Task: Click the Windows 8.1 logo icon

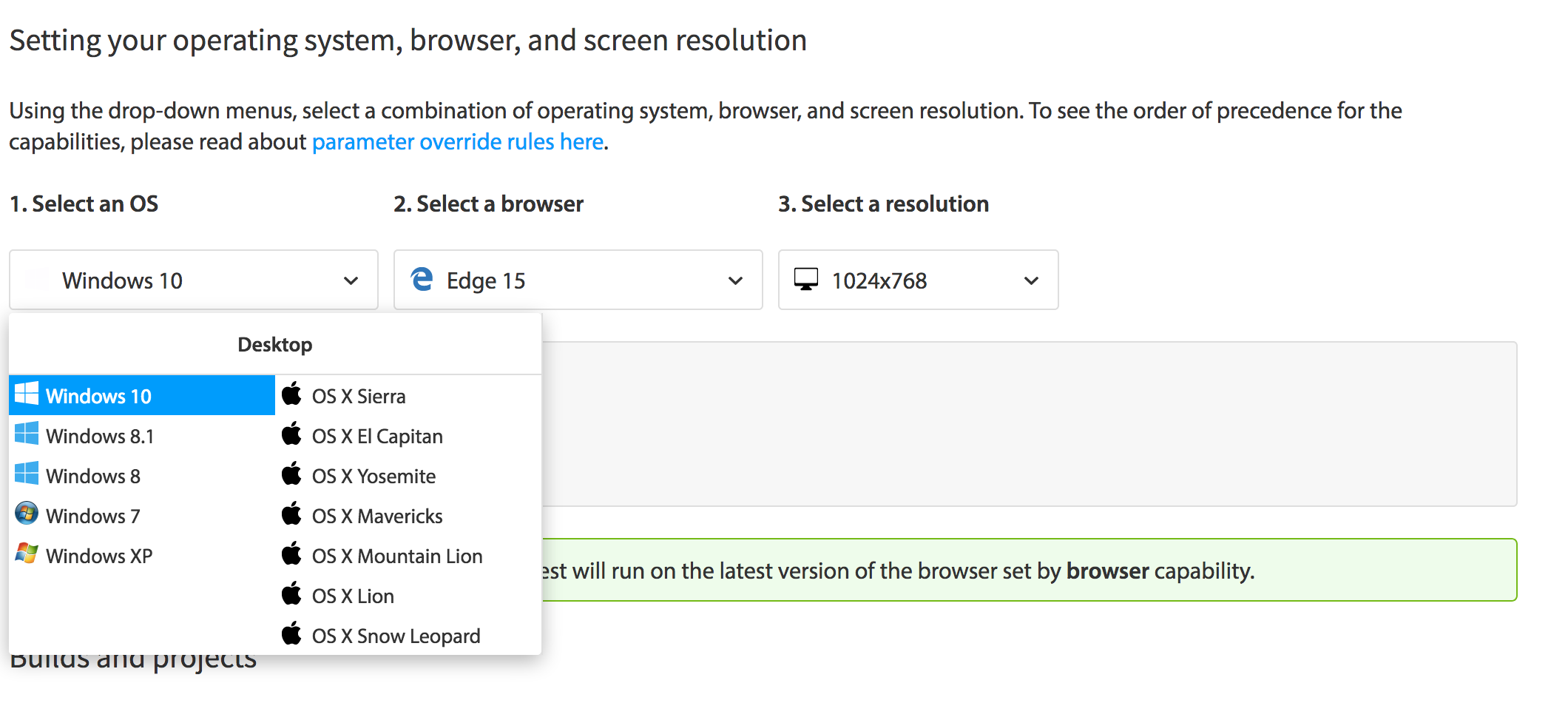Action: point(27,434)
